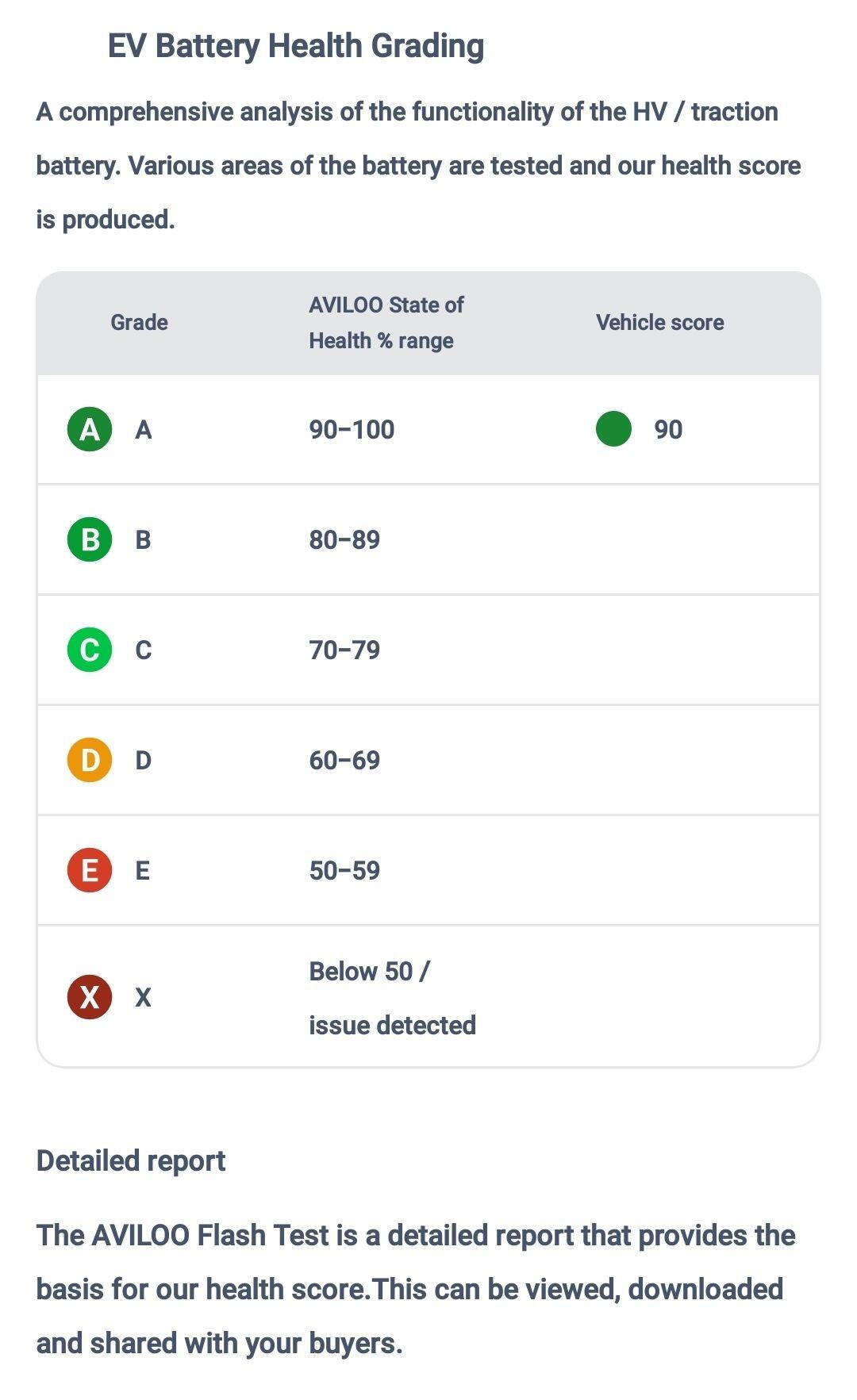The image size is (857, 1400).
Task: Click the bright green grade C badge
Action: click(90, 650)
